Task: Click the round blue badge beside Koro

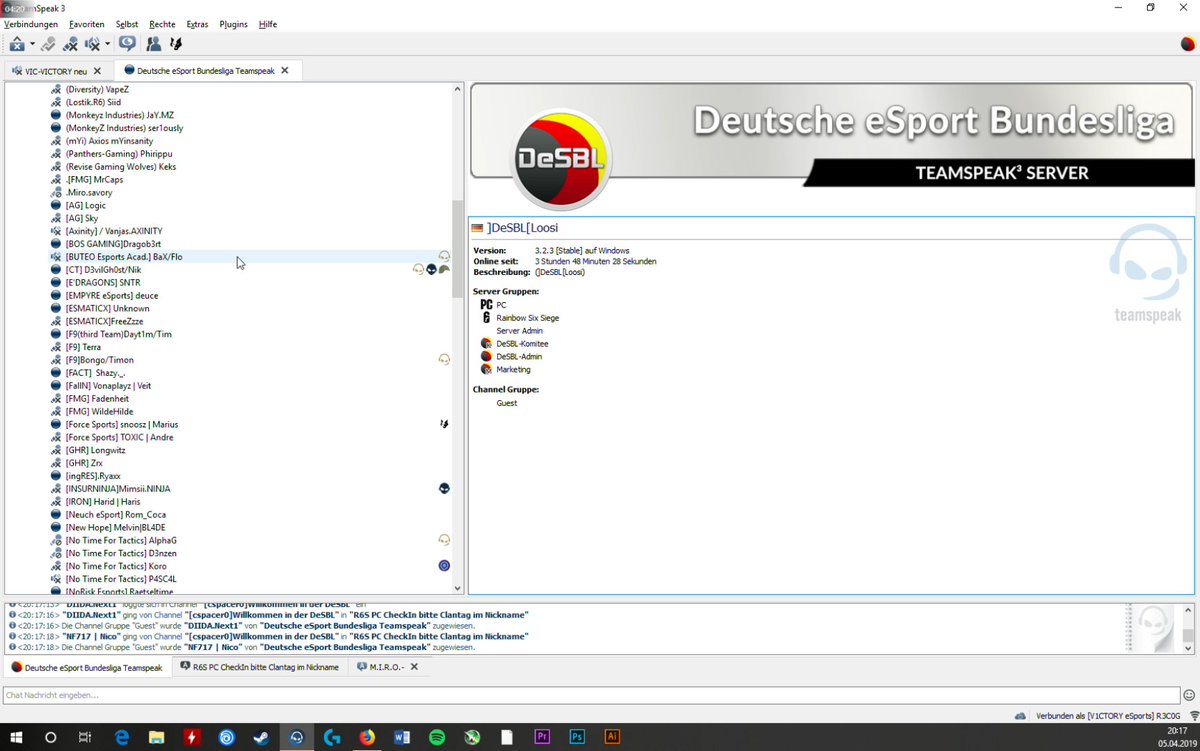Action: [x=444, y=566]
